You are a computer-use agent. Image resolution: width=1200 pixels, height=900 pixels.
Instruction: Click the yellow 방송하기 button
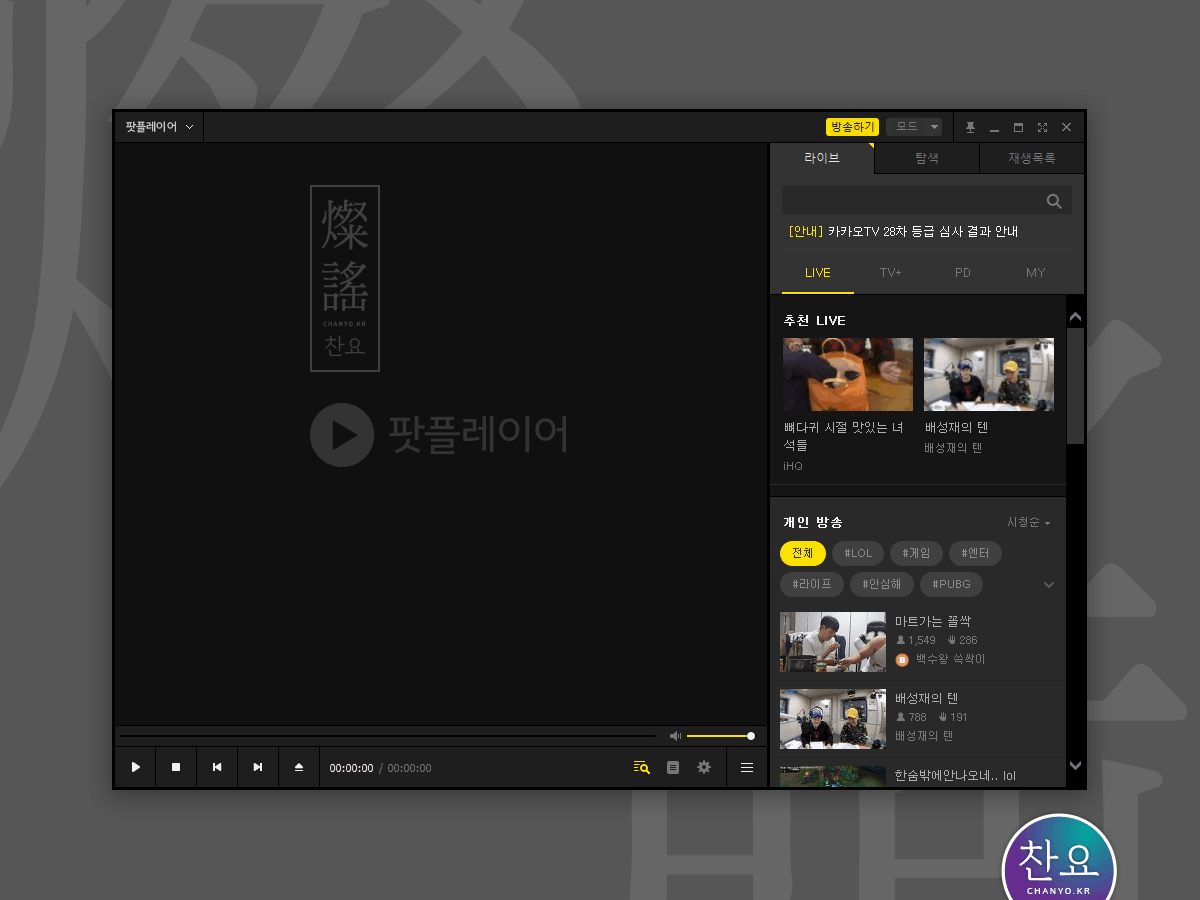tap(852, 127)
